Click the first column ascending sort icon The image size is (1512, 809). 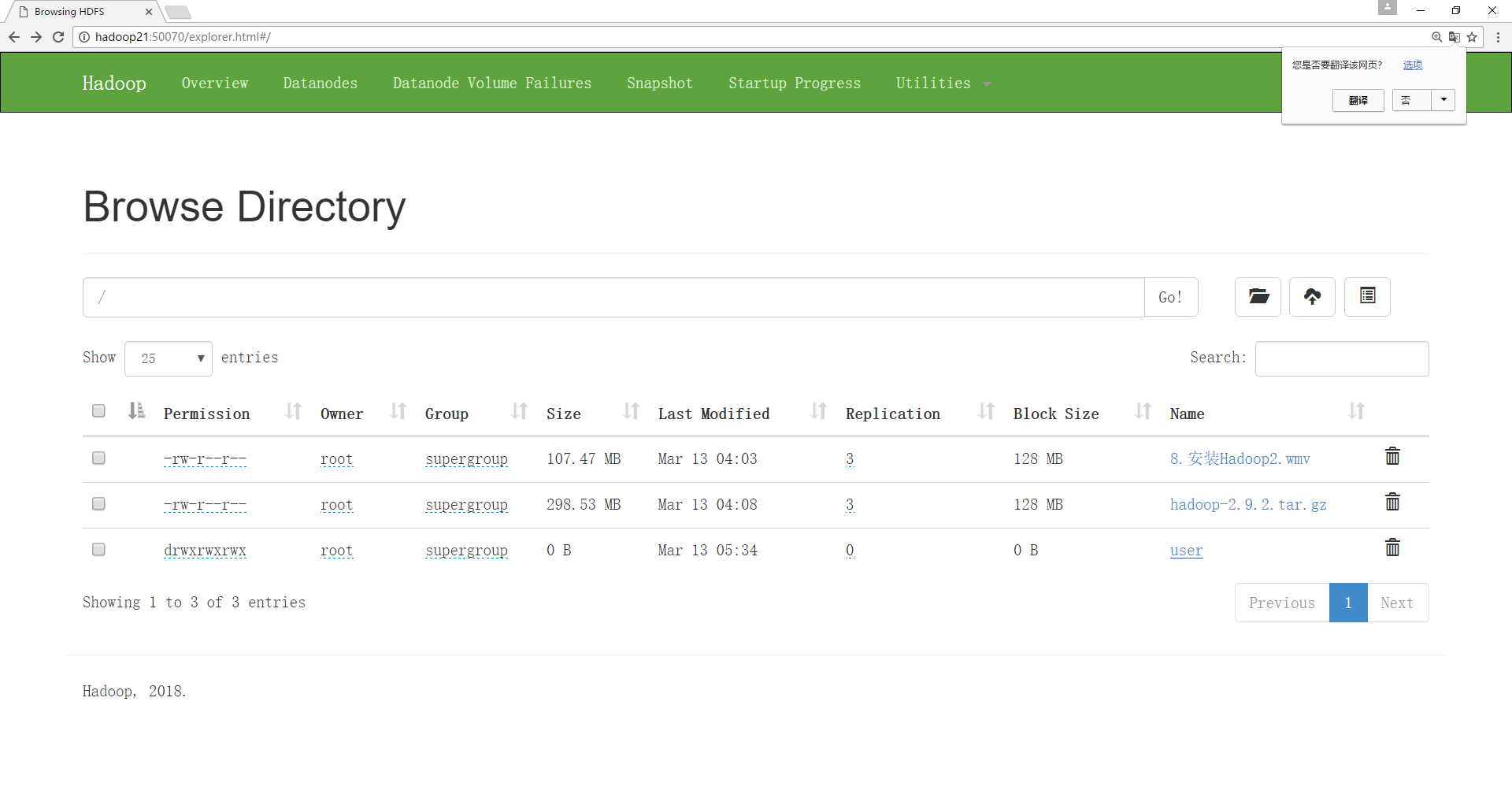(x=137, y=411)
